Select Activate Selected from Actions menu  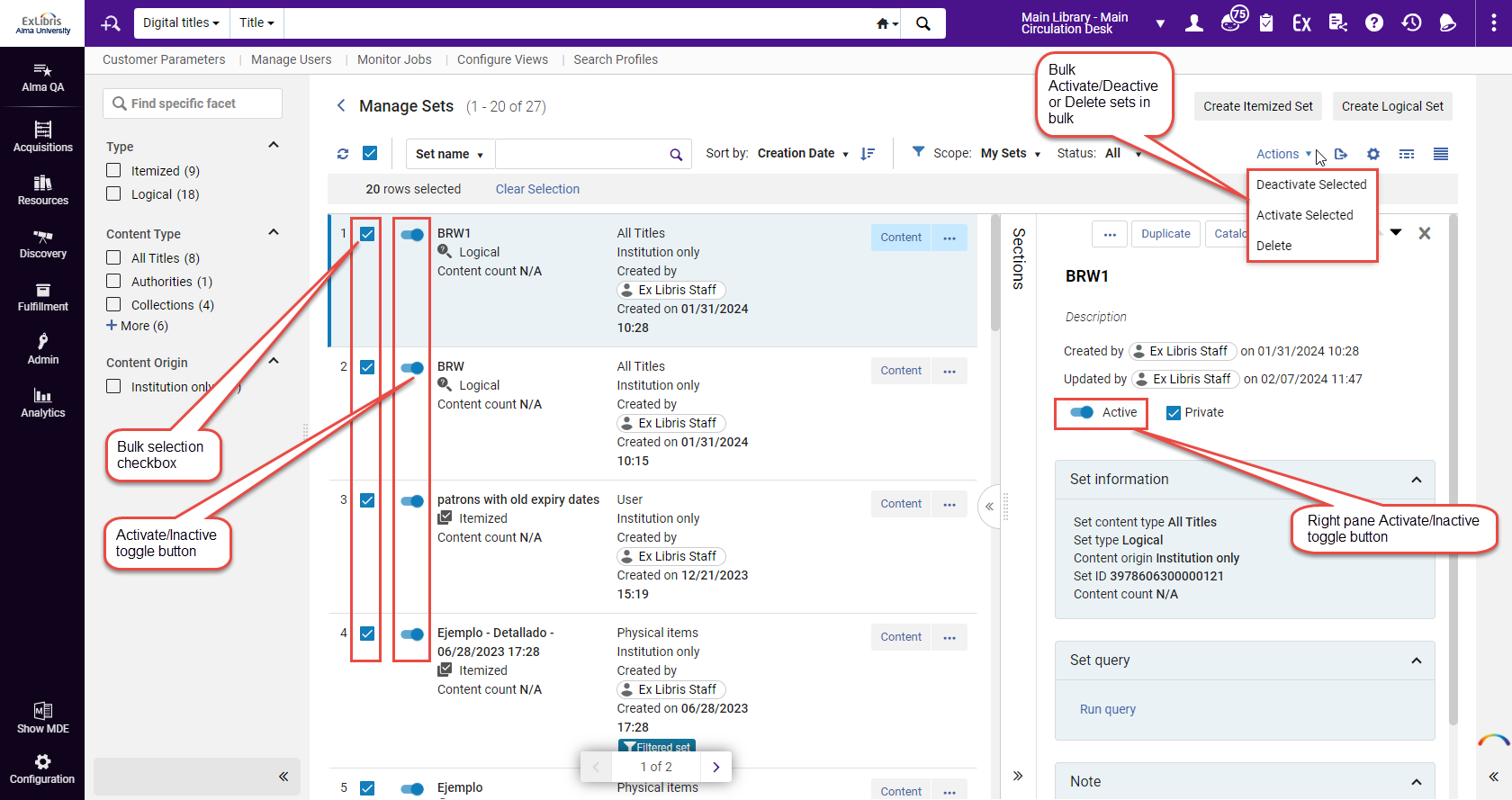pos(1305,215)
